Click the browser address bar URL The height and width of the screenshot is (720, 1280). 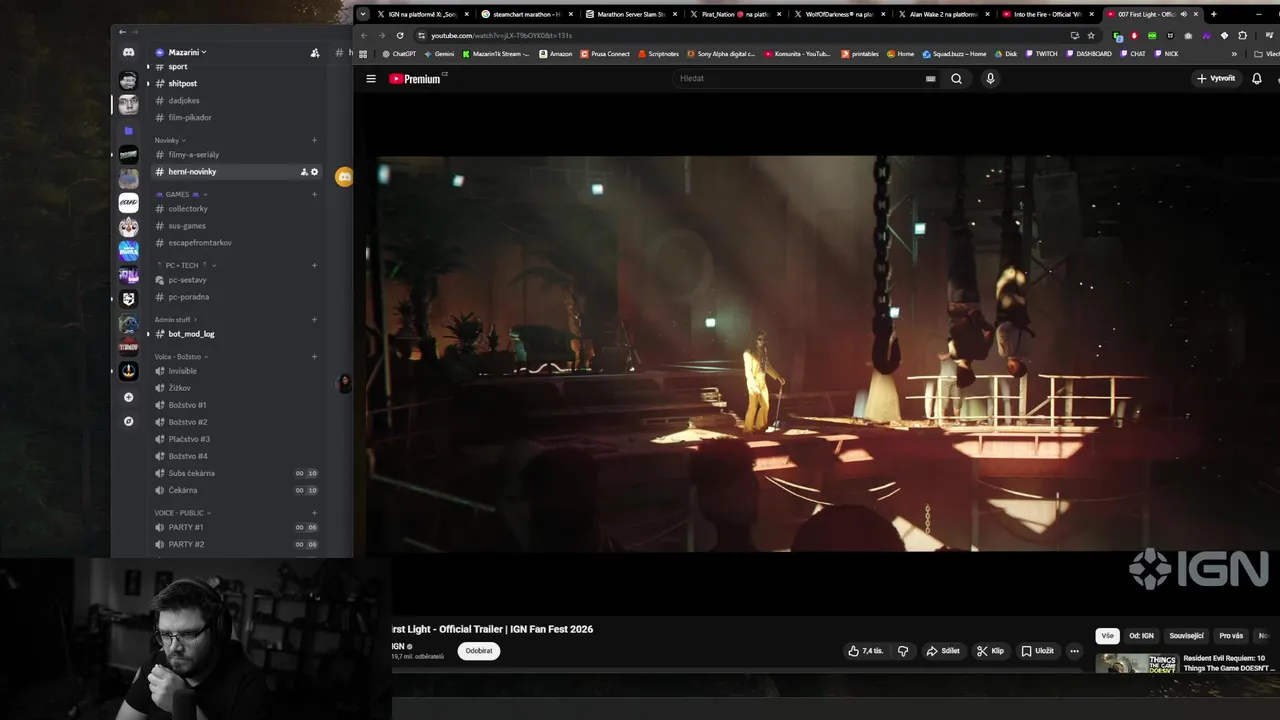(x=500, y=35)
